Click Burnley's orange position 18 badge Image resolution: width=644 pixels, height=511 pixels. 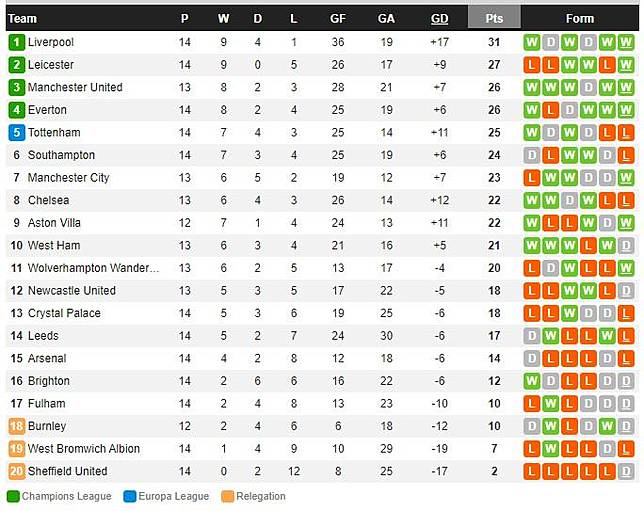point(16,426)
